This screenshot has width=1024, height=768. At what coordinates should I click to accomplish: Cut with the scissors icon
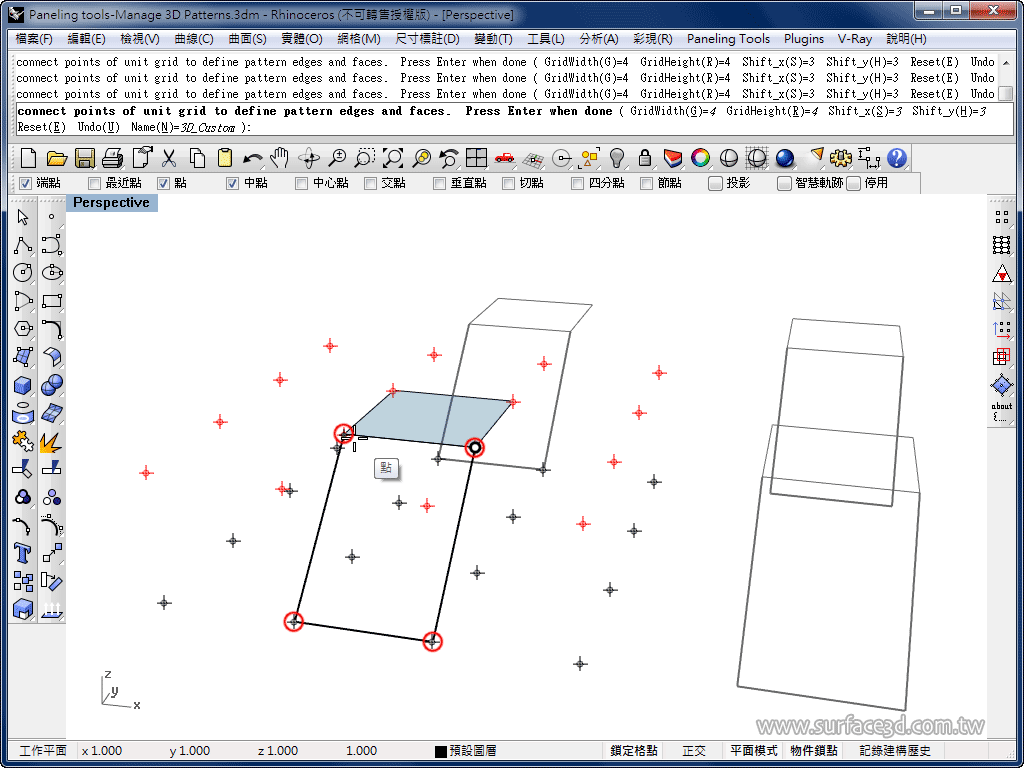(169, 158)
